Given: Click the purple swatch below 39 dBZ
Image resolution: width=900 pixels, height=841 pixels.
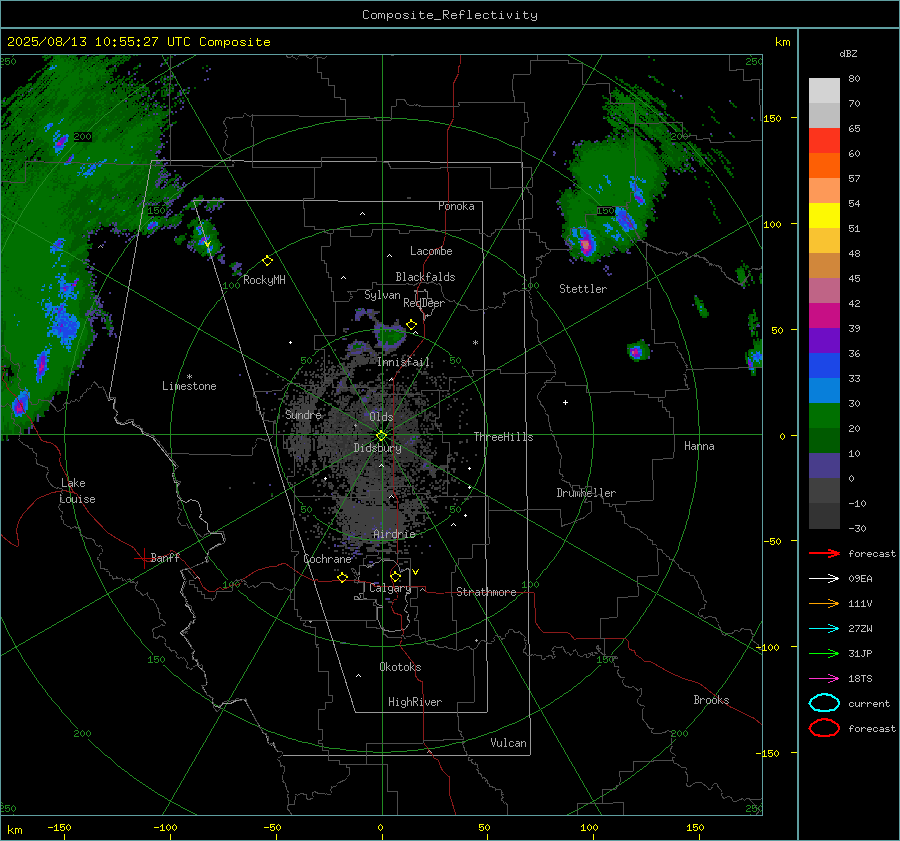Looking at the screenshot, I should (824, 340).
